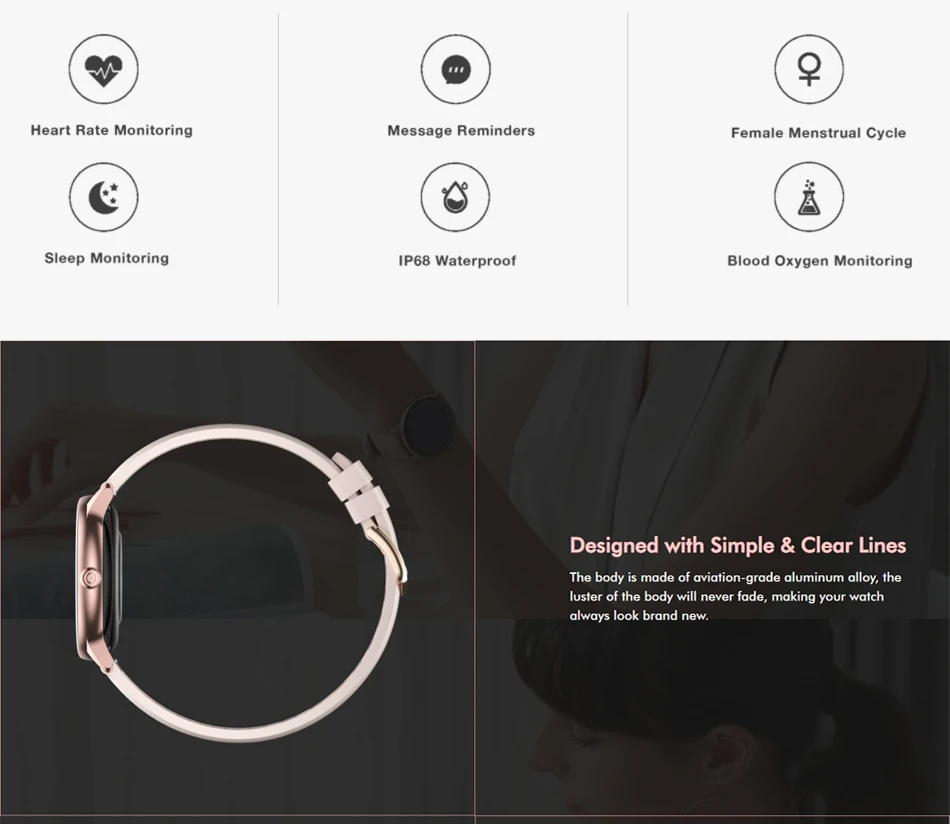Click the watch crown button on case
Image resolution: width=950 pixels, height=824 pixels.
[90, 578]
